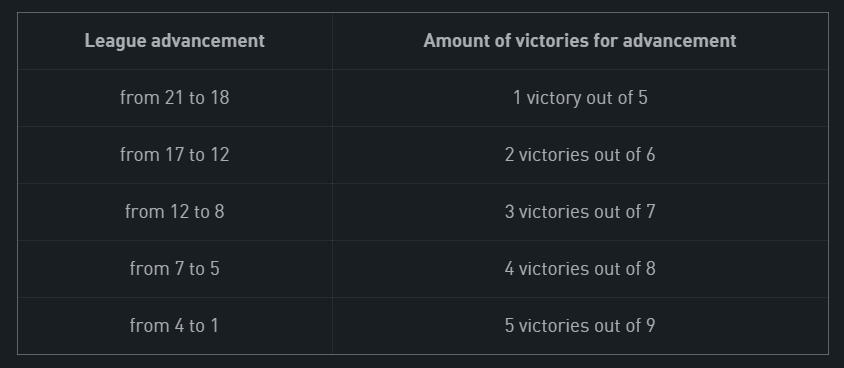Viewport: 844px width, 368px height.
Task: Select the 'from 4 to 1' cell
Action: [175, 326]
